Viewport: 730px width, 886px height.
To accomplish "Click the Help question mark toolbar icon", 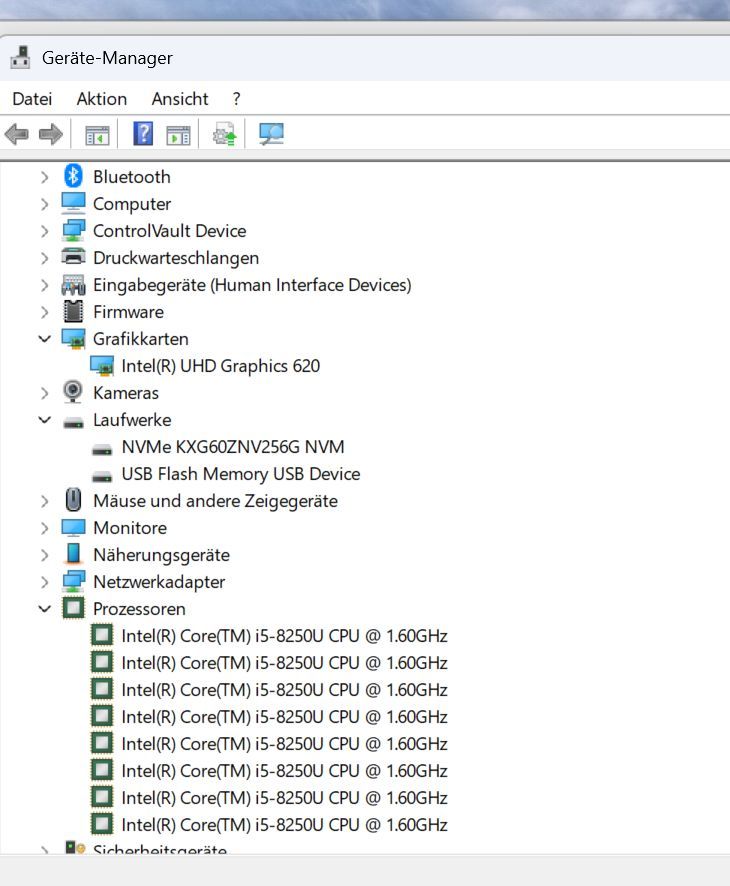I will click(143, 134).
